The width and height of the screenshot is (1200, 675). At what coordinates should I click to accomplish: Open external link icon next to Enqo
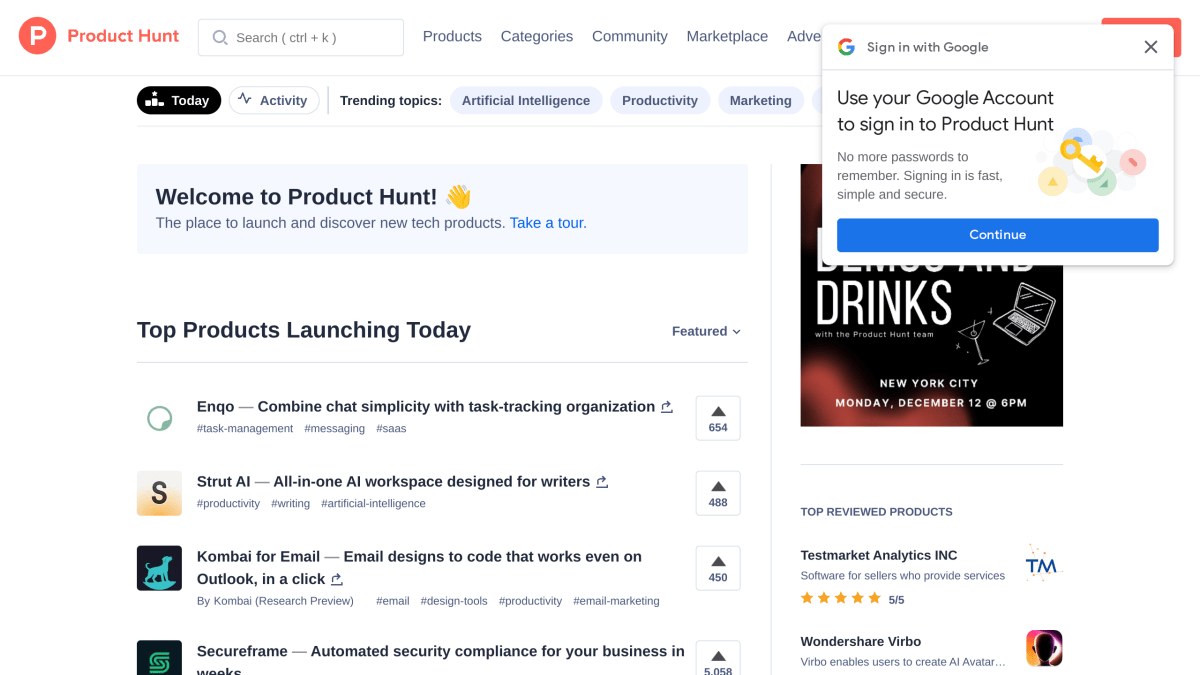(x=667, y=407)
